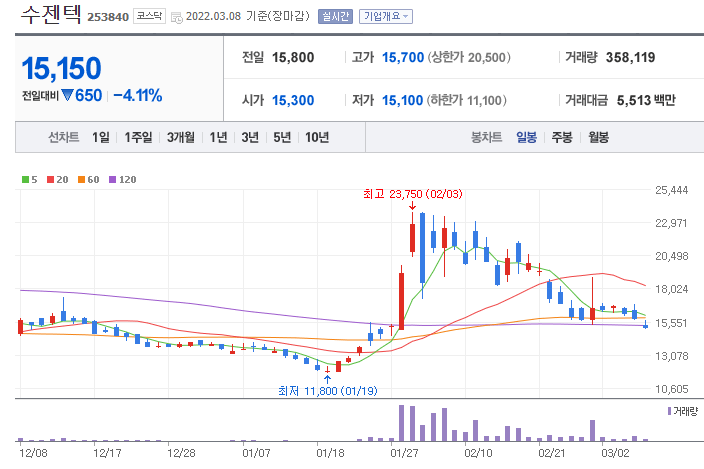Click the purple 120-day moving average swatch

113,180
